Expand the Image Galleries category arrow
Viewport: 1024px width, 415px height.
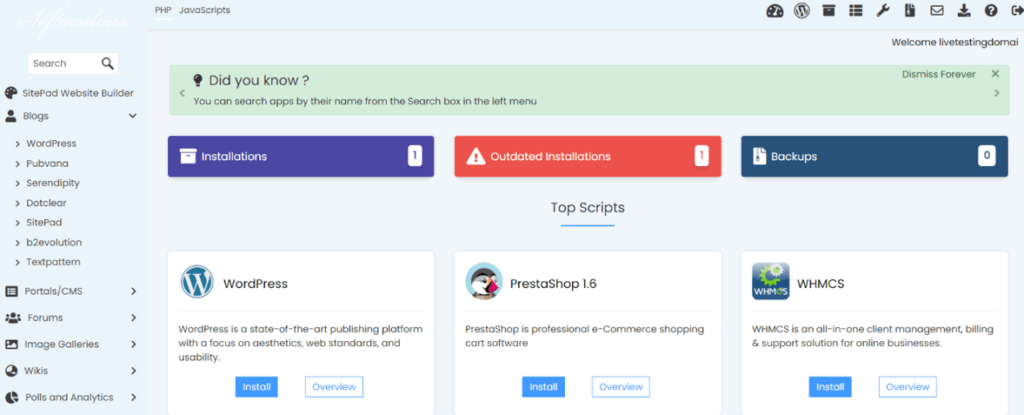[x=133, y=344]
